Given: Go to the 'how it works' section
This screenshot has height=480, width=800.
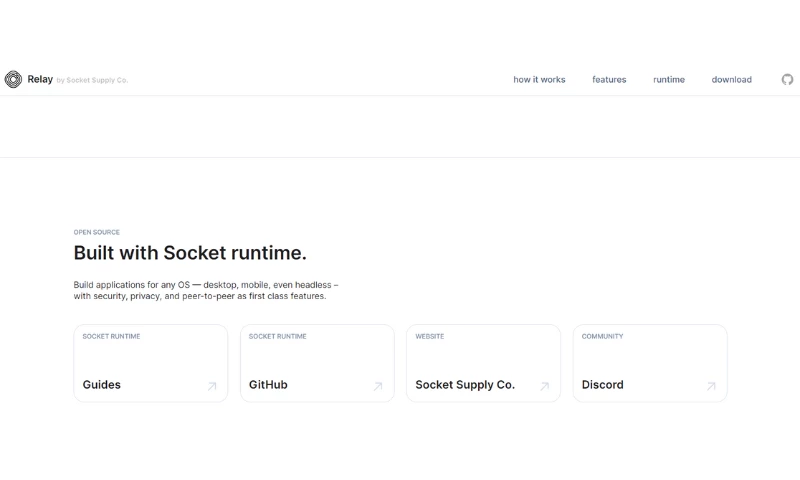Looking at the screenshot, I should click(x=539, y=80).
